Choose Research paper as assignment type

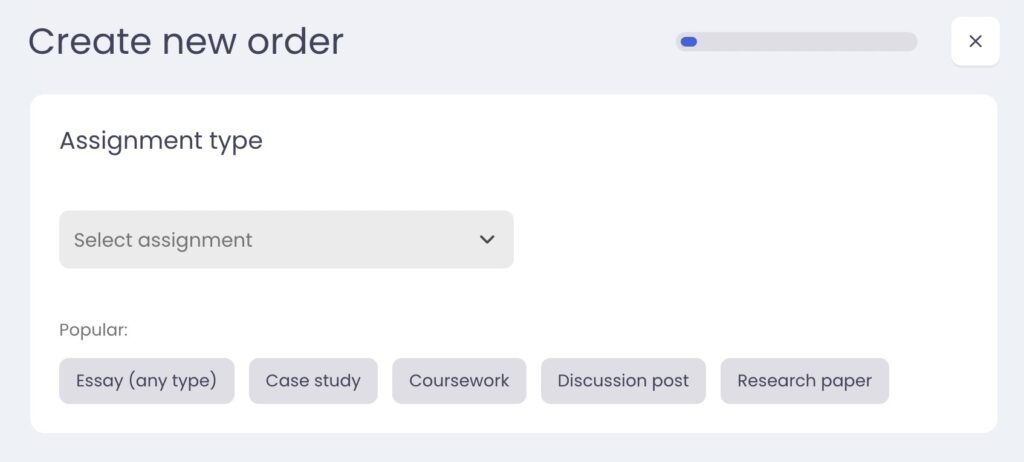click(x=804, y=381)
